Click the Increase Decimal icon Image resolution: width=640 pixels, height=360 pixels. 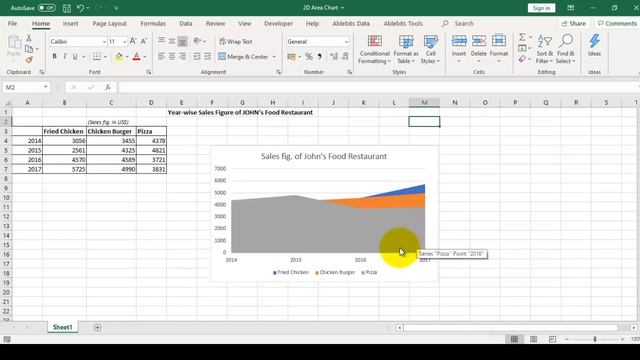pyautogui.click(x=334, y=56)
